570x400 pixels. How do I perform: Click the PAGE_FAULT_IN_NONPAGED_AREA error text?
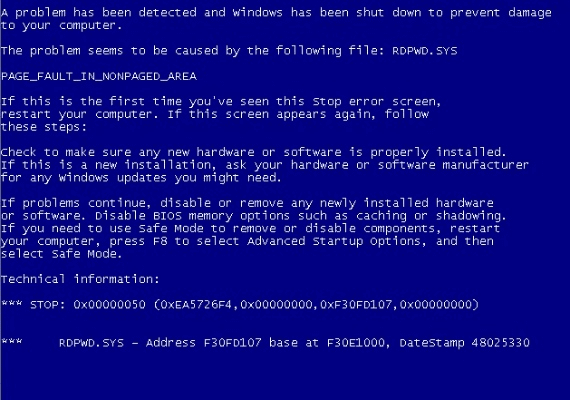point(99,76)
